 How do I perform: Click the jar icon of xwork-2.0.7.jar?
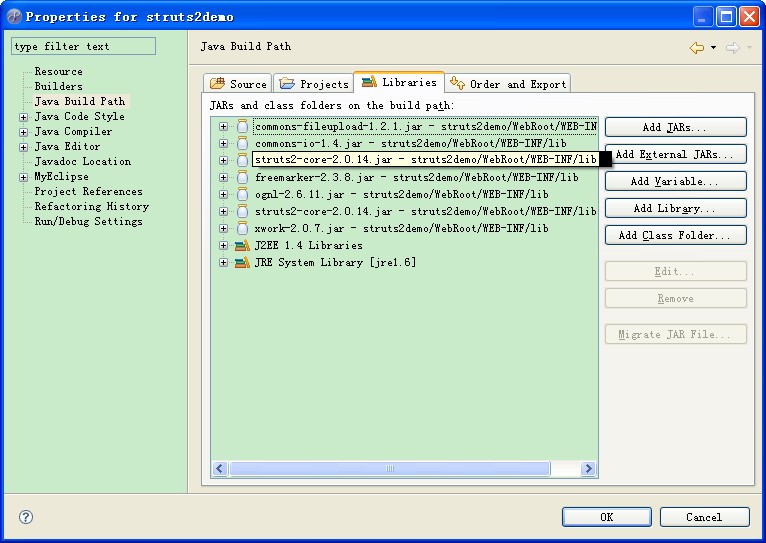coord(242,228)
